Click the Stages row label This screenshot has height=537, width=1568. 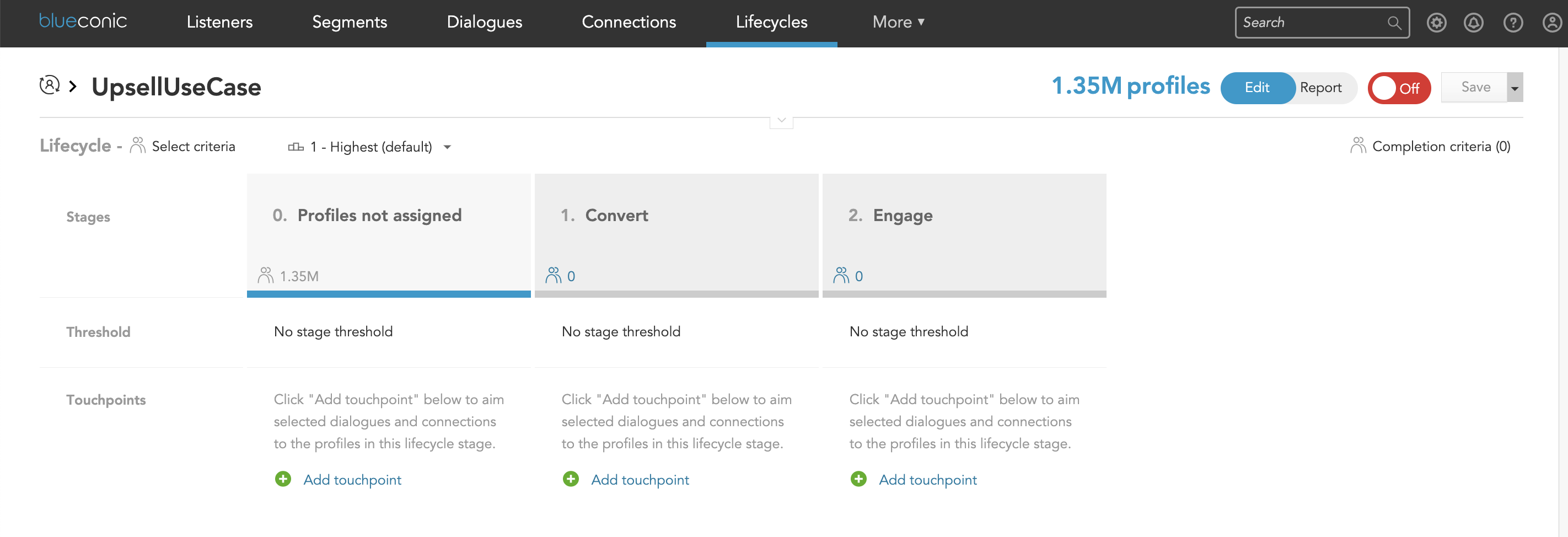click(88, 217)
